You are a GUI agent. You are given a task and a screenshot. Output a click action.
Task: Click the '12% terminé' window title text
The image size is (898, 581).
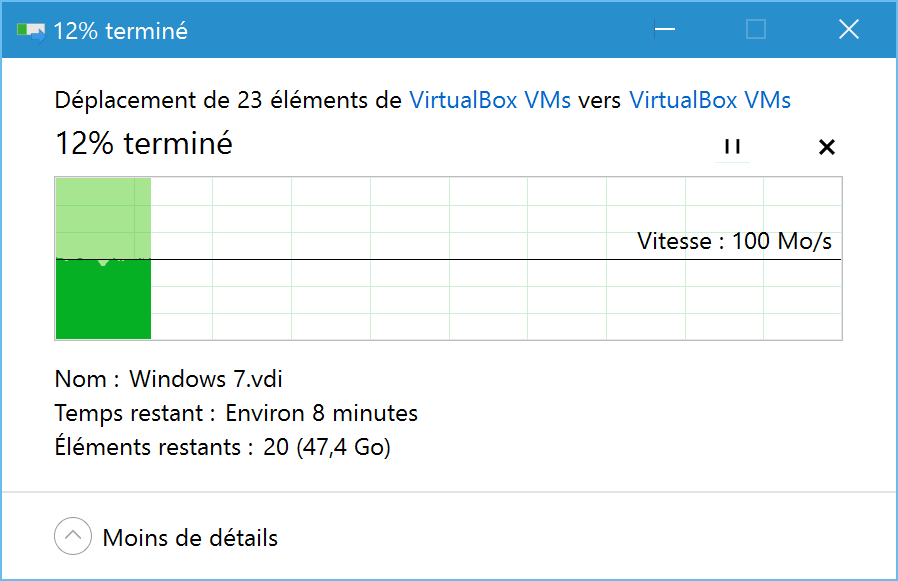120,32
